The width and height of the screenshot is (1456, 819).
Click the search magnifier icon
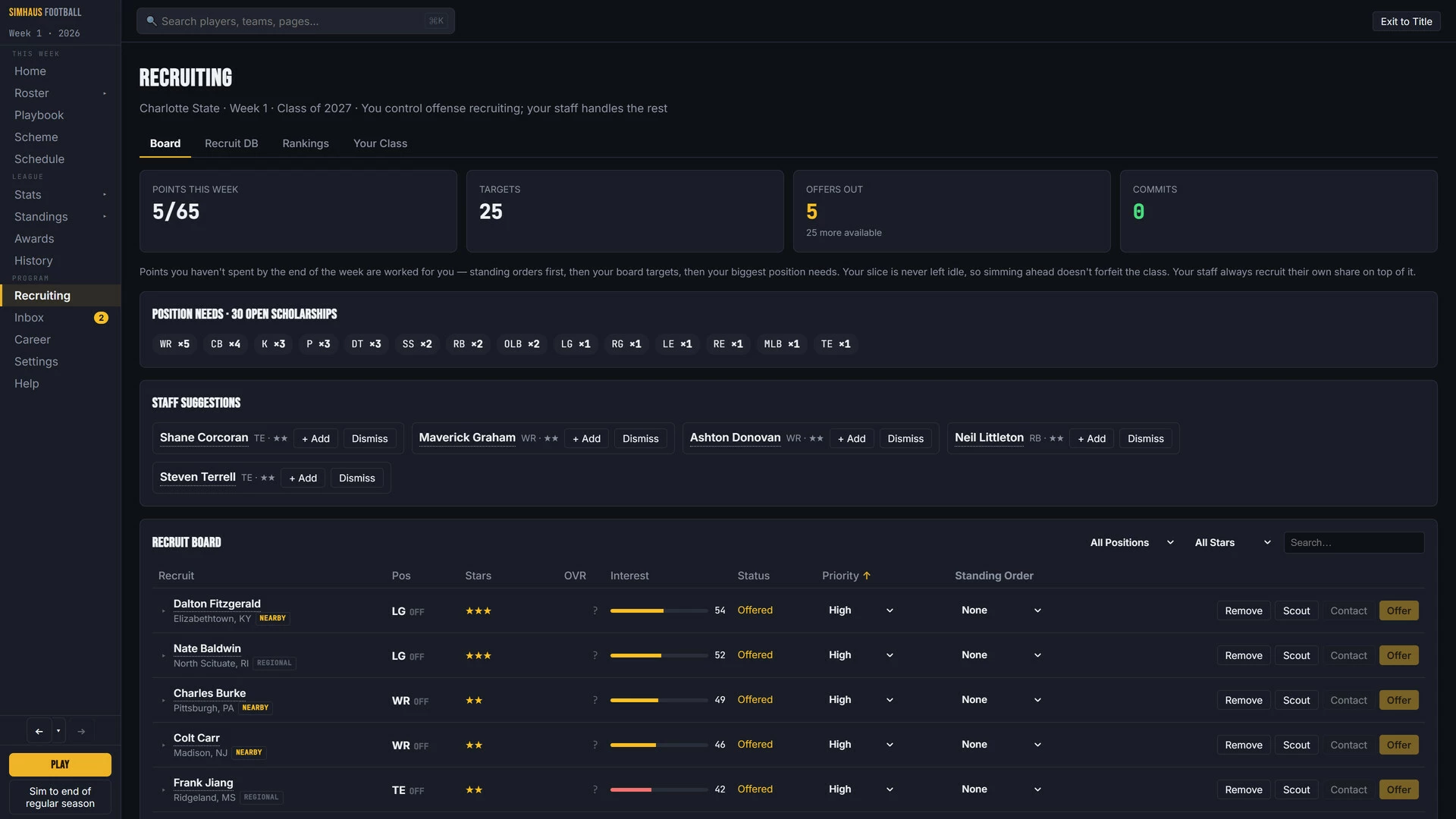pyautogui.click(x=151, y=21)
